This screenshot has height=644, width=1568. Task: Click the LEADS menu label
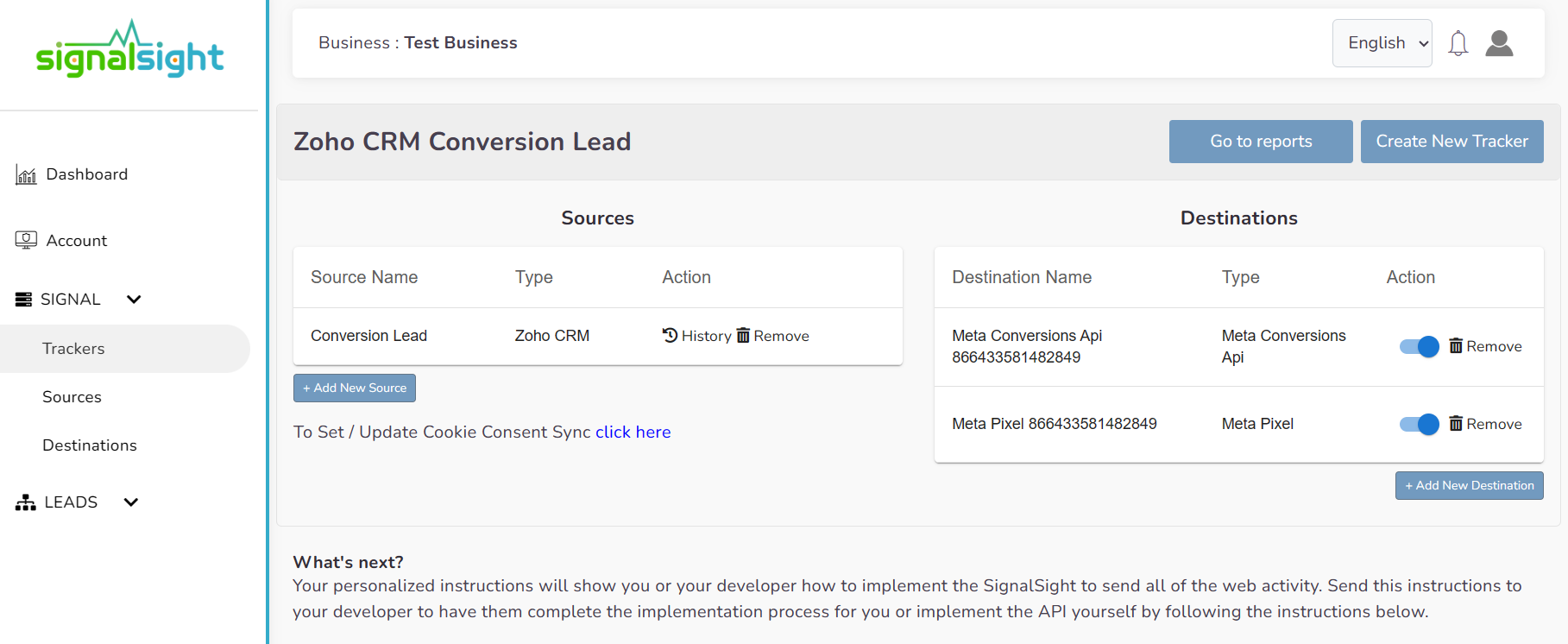(71, 502)
